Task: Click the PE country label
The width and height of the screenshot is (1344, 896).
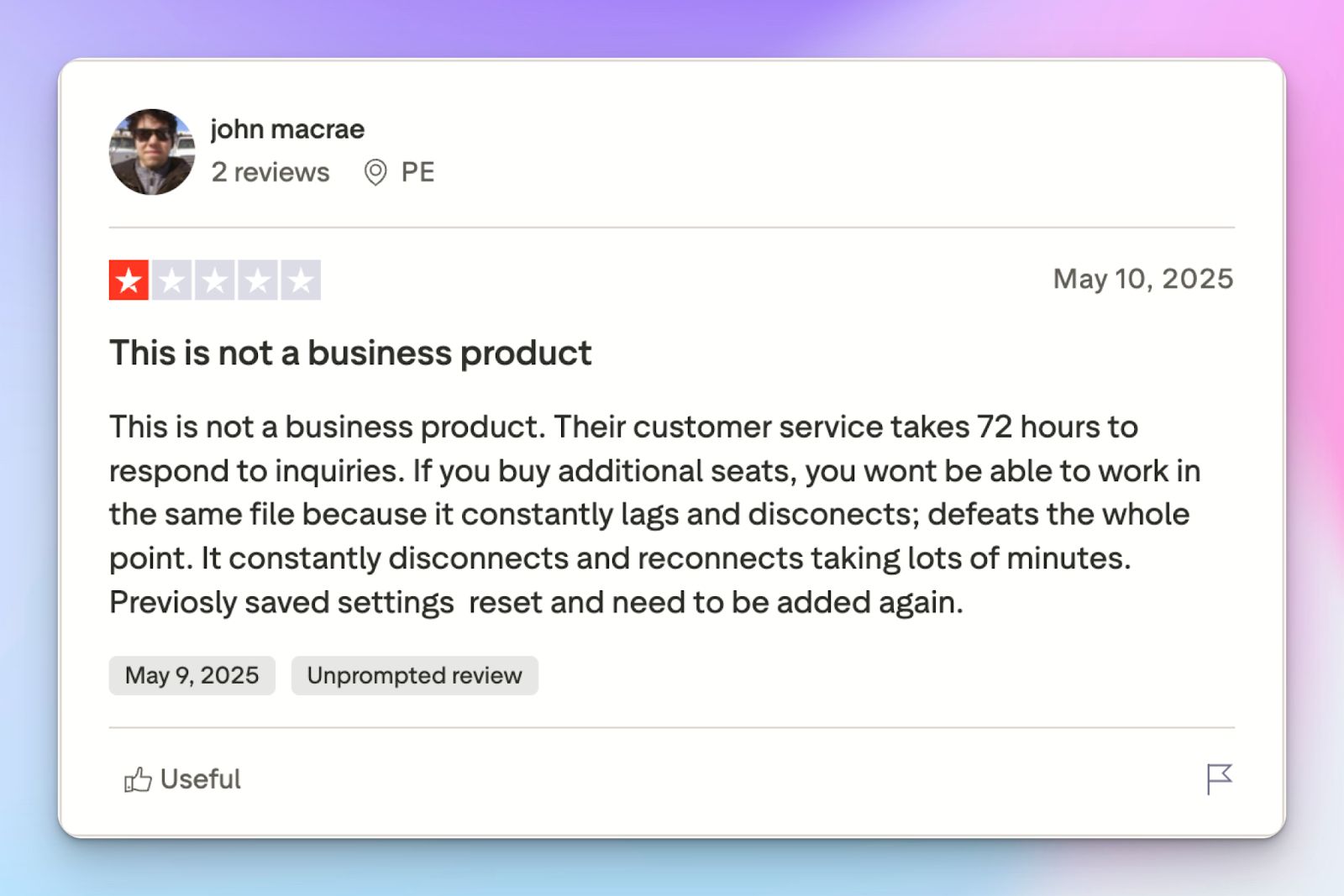Action: pyautogui.click(x=417, y=172)
